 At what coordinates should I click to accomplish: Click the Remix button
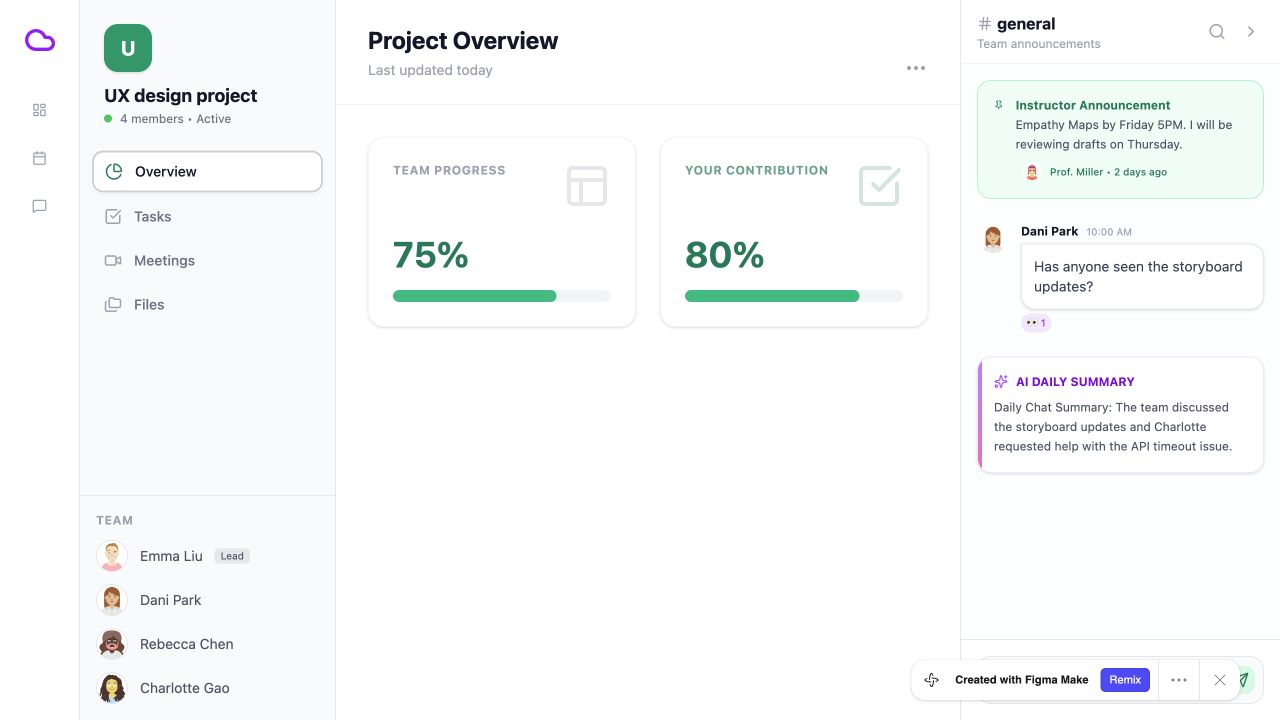(x=1125, y=680)
